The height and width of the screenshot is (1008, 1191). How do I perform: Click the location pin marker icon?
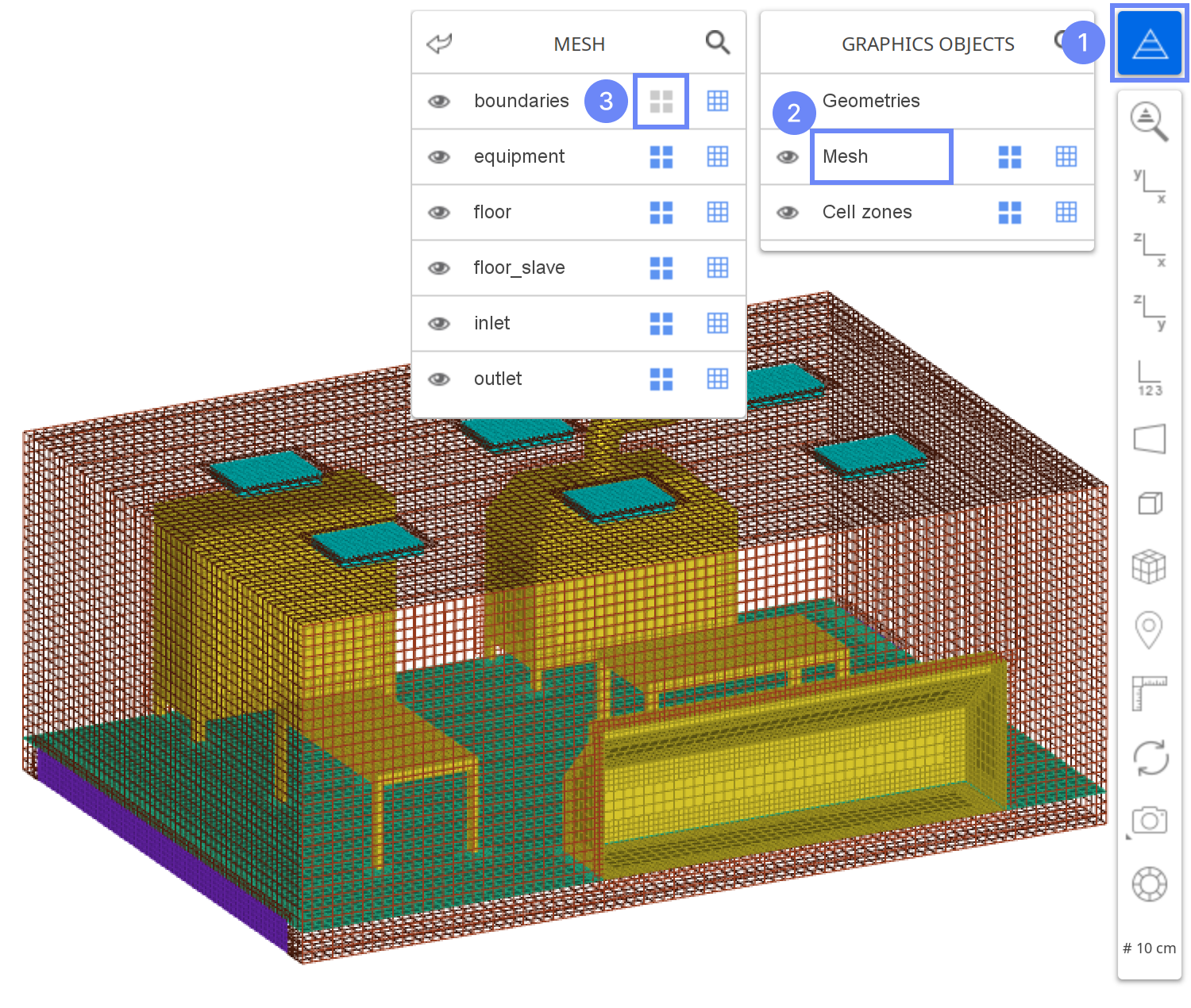1149,630
